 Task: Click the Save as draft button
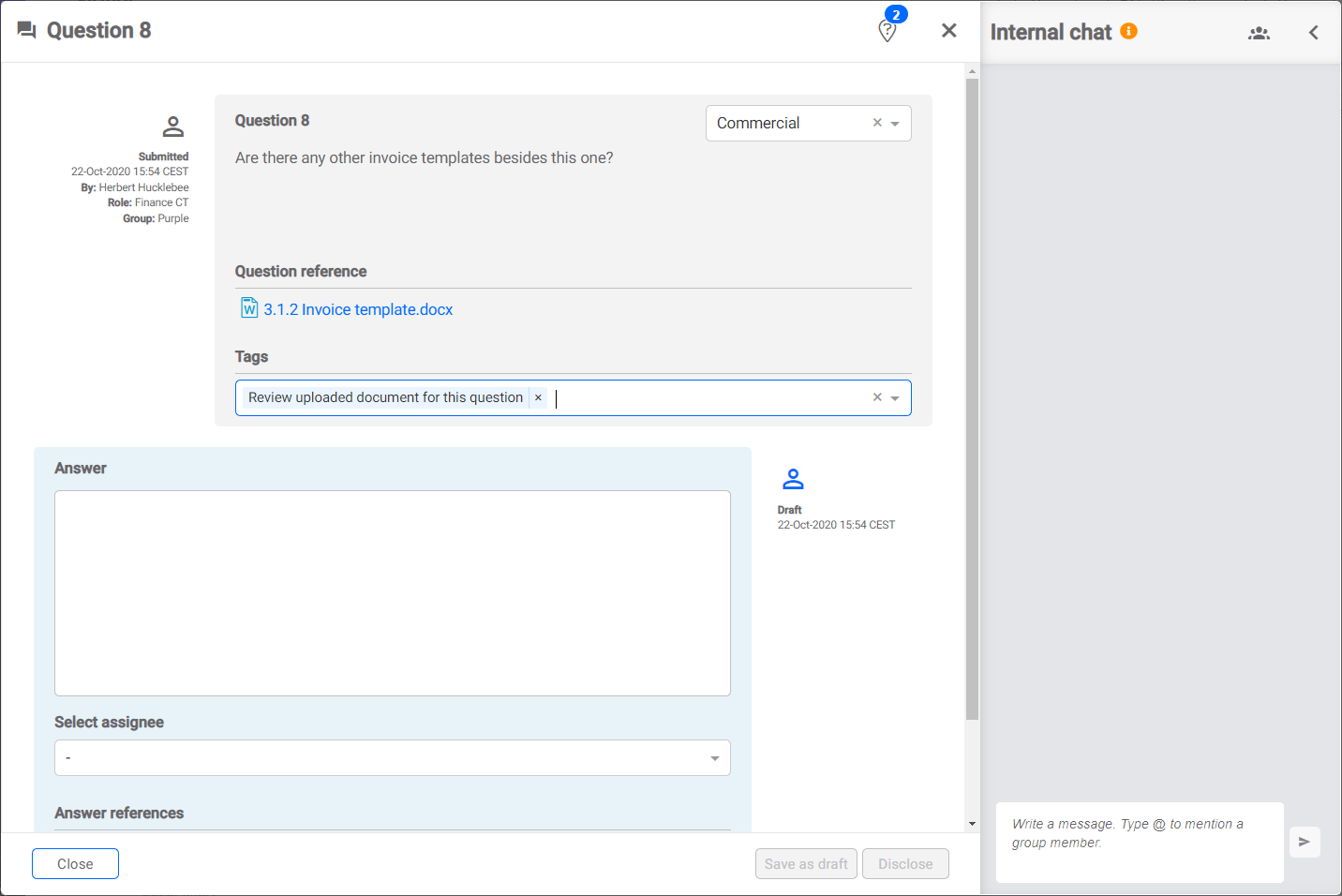806,863
